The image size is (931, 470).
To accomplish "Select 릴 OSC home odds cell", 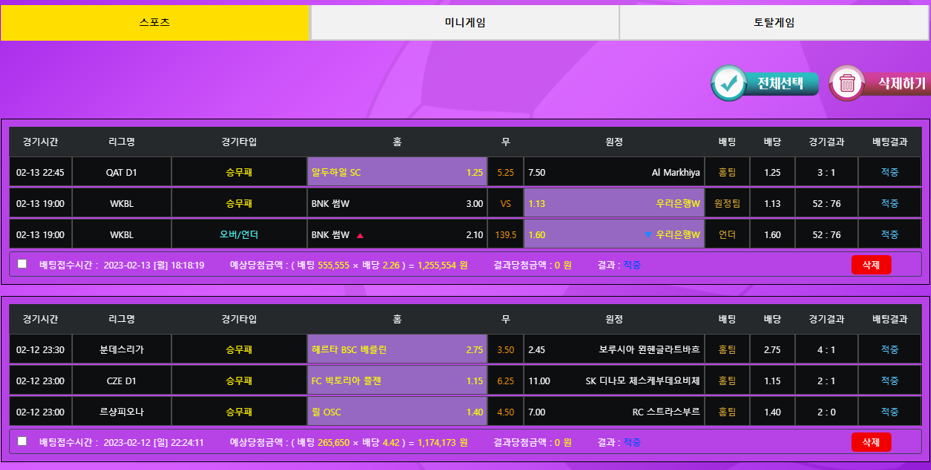I will point(397,412).
